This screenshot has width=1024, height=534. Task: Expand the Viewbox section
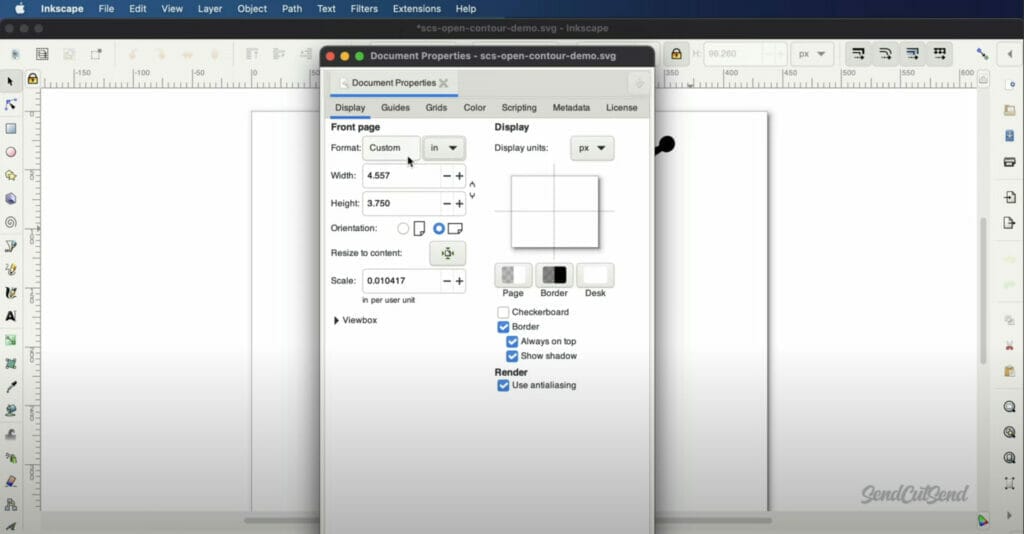coord(336,320)
